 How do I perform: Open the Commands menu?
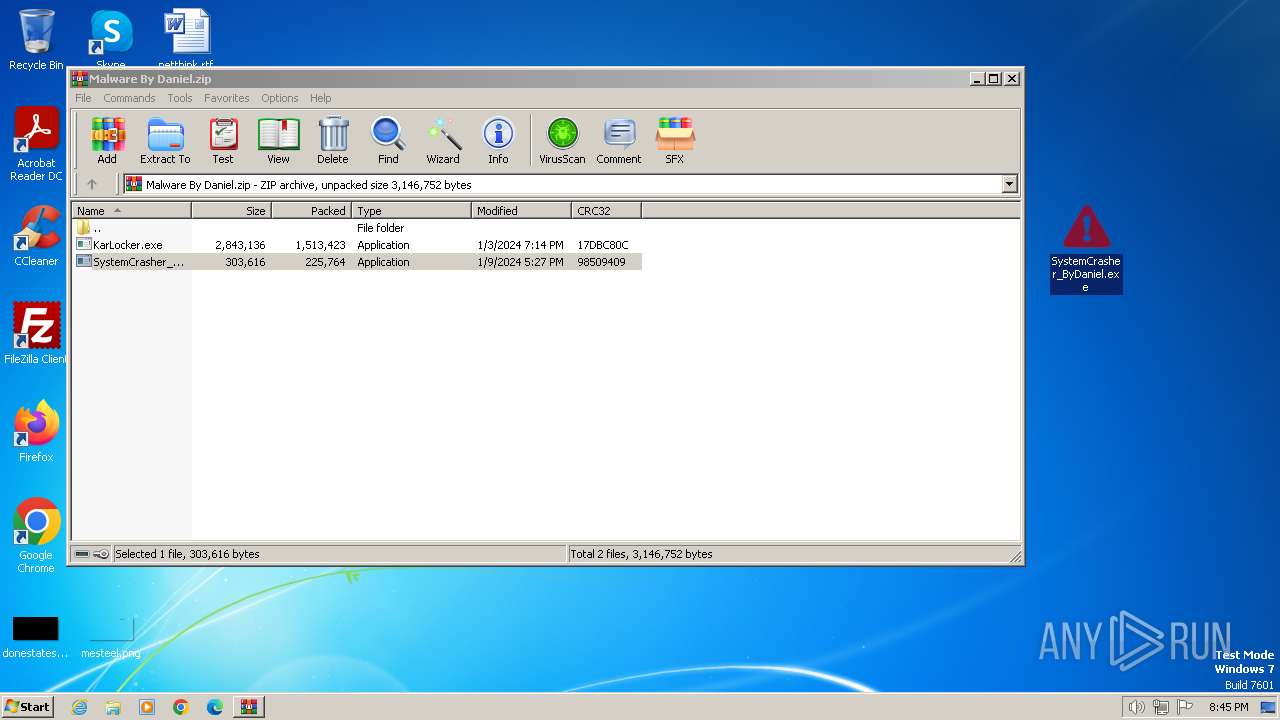(x=129, y=98)
